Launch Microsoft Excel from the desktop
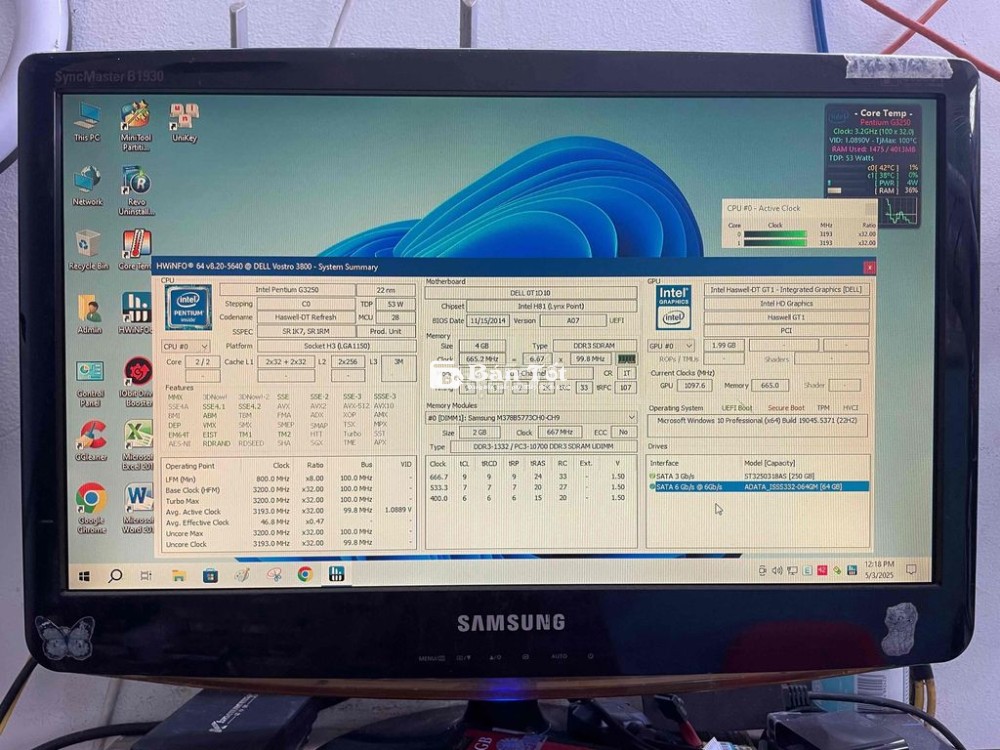 click(x=138, y=445)
